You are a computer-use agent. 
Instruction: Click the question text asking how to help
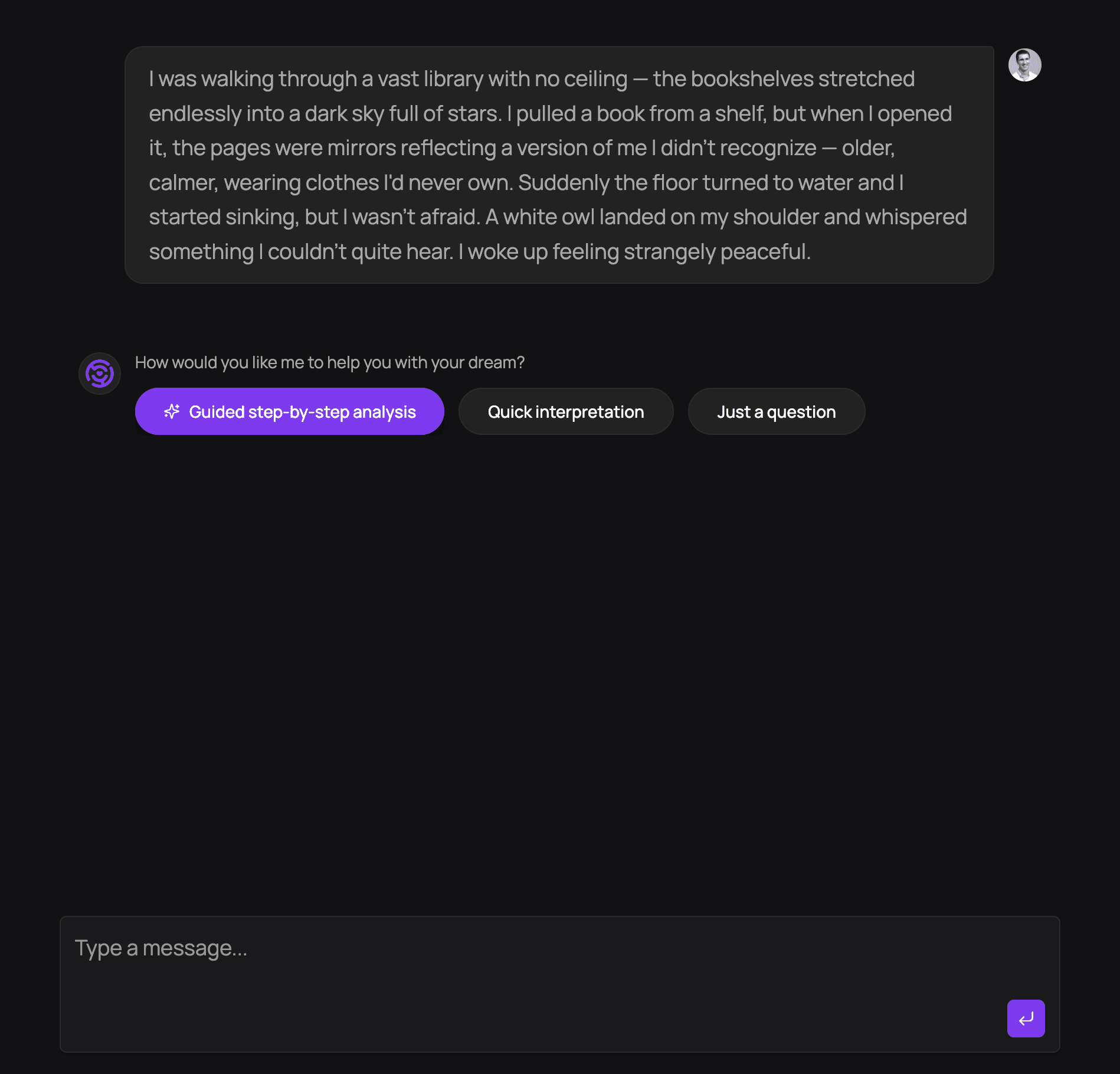330,362
